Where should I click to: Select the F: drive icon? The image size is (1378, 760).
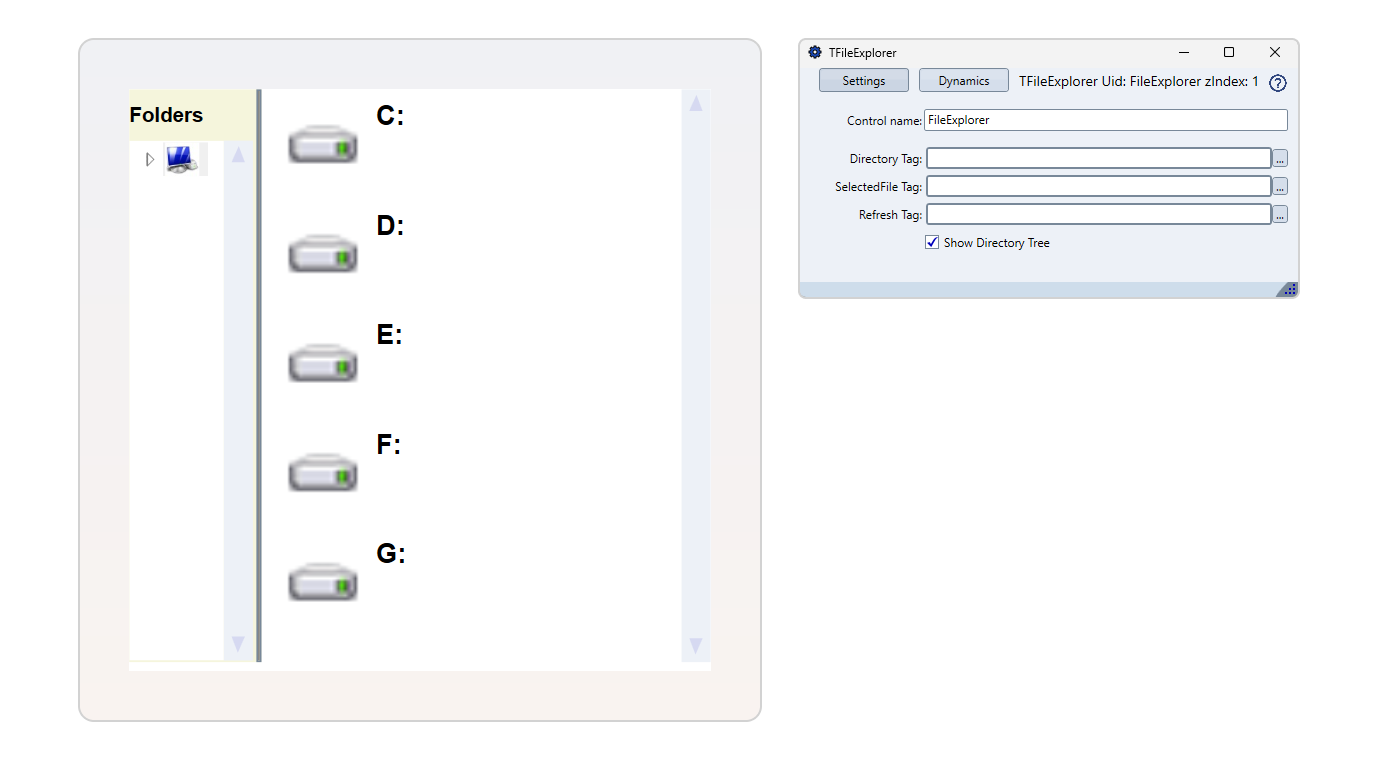click(x=323, y=473)
